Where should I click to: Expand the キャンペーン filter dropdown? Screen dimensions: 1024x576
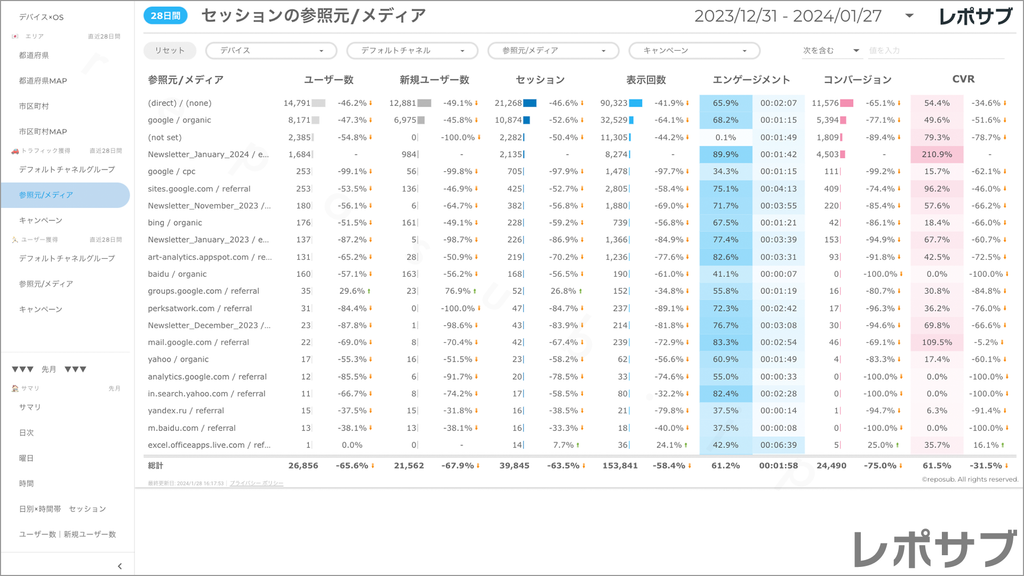pyautogui.click(x=694, y=50)
